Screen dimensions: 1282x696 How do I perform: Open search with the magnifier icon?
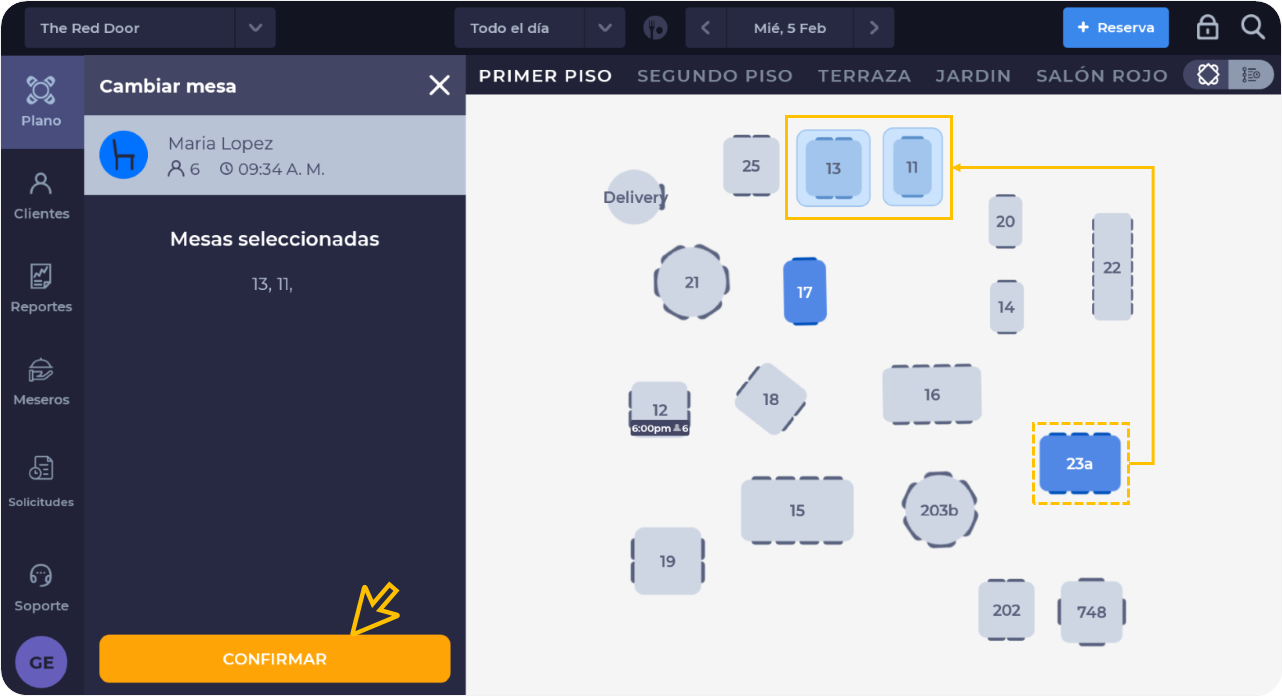click(1253, 28)
